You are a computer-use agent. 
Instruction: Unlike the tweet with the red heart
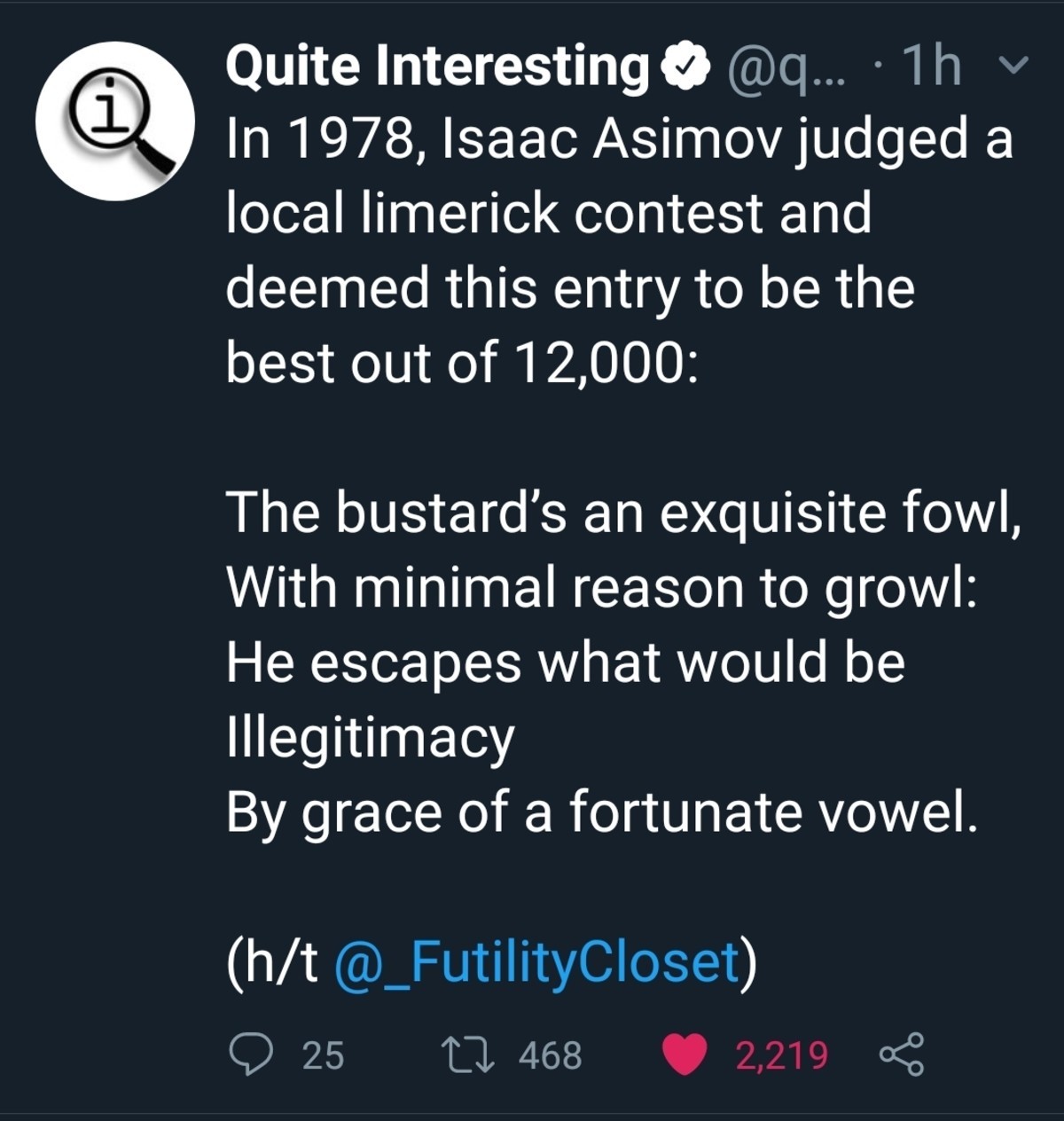pos(685,1055)
